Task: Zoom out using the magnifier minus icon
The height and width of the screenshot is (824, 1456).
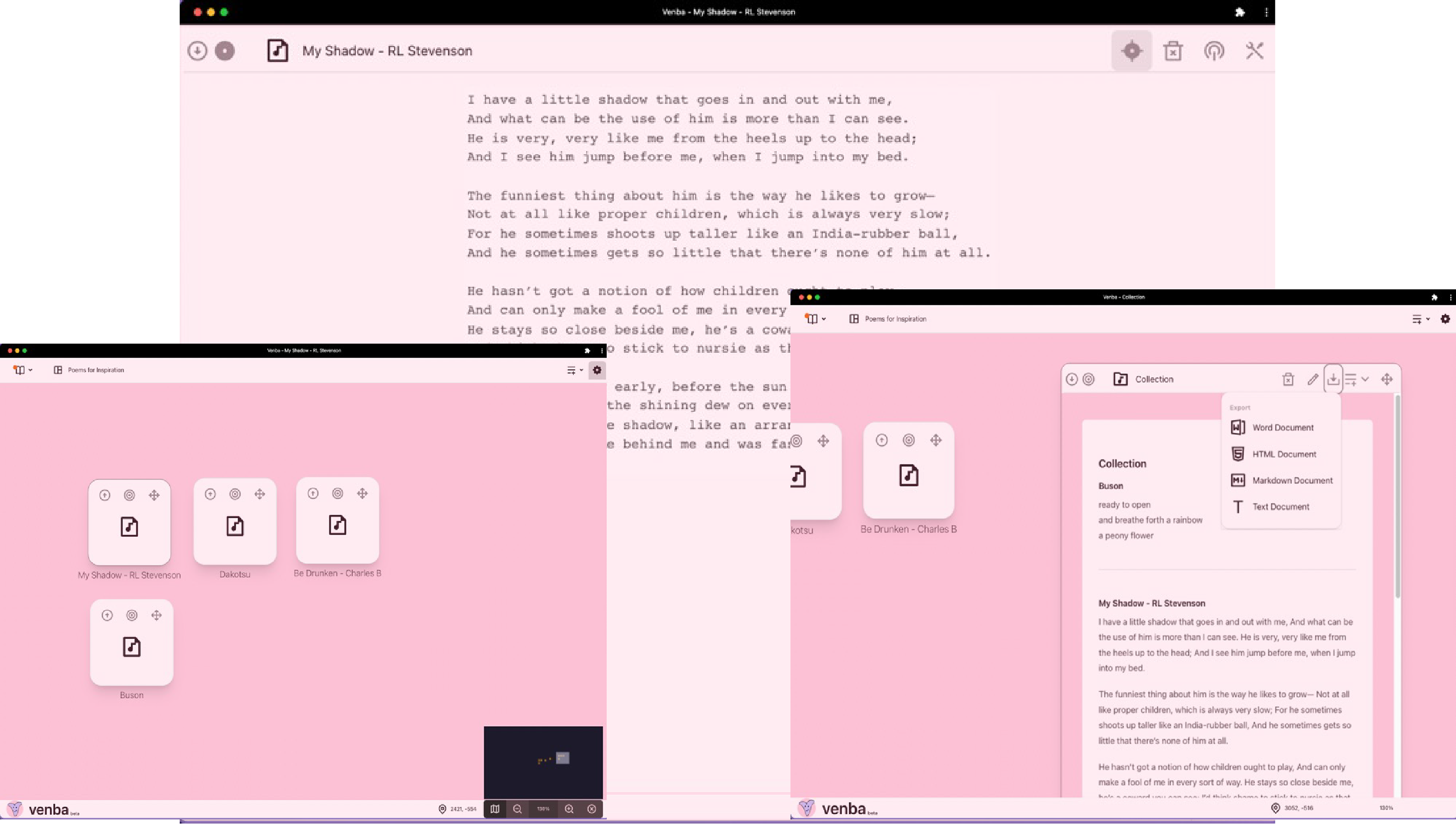Action: (x=518, y=809)
